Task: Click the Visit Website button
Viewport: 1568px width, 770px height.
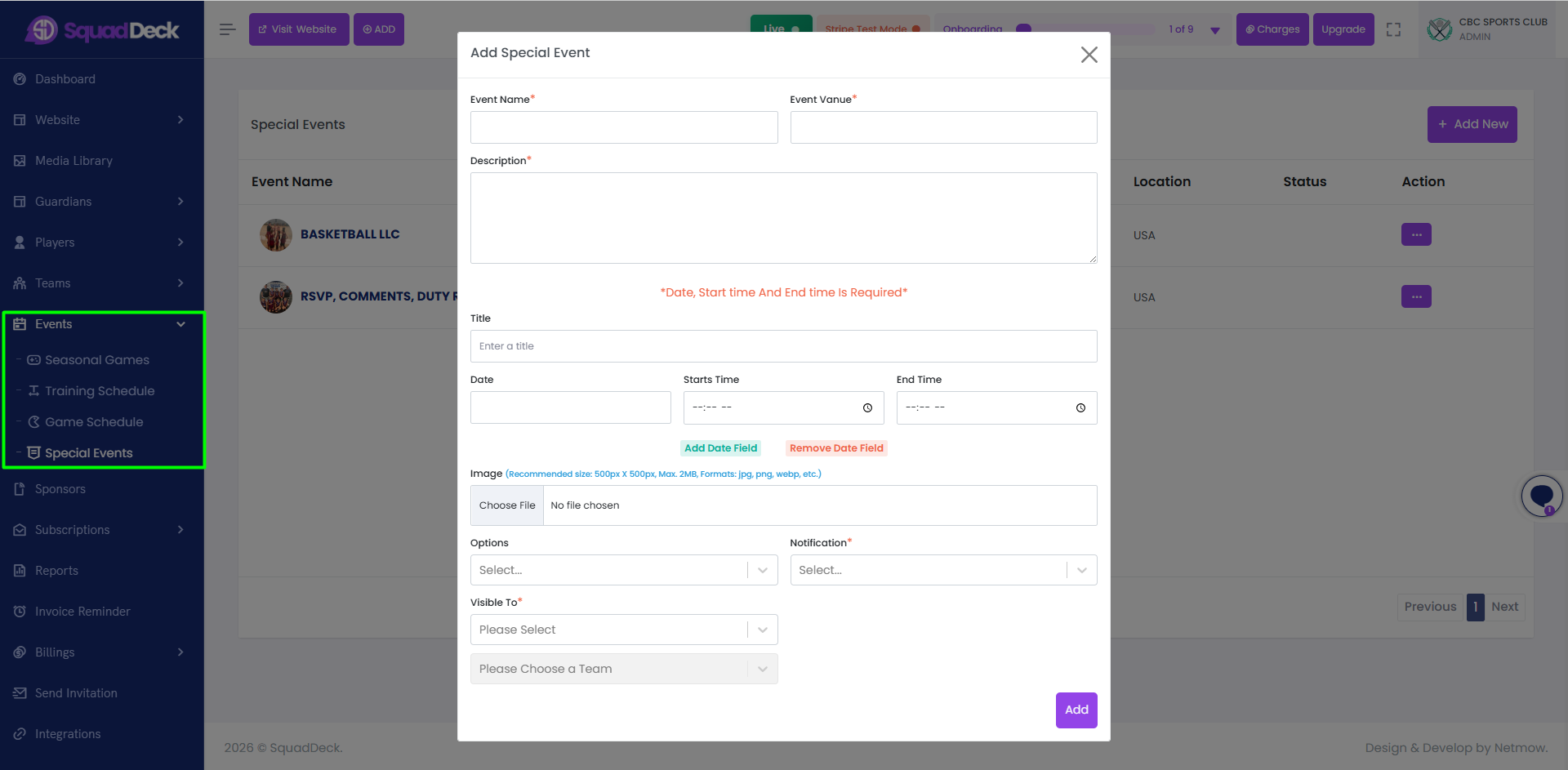Action: coord(299,29)
